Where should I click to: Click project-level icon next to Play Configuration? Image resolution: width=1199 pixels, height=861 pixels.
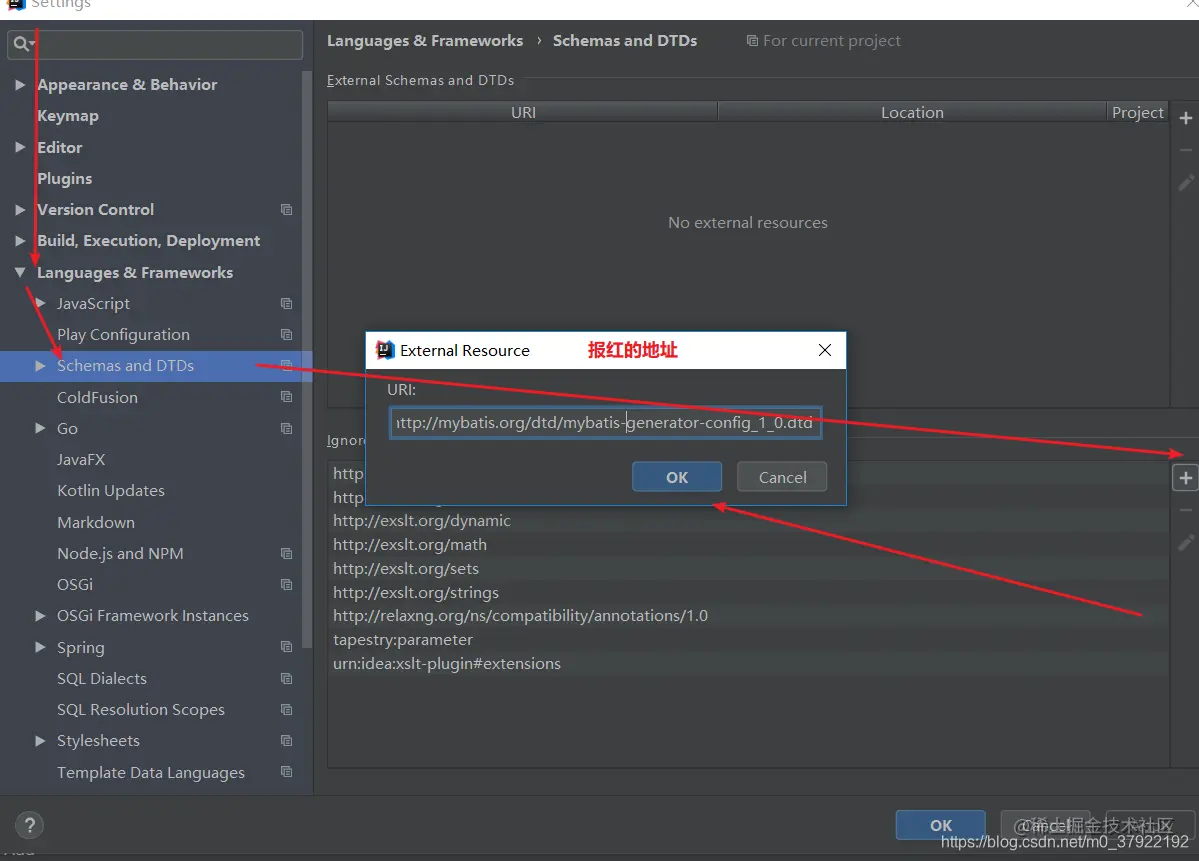click(286, 334)
